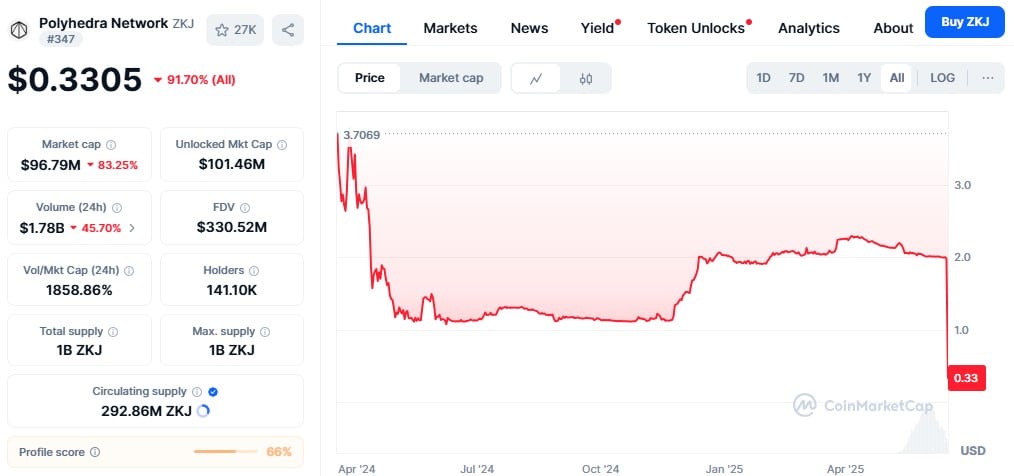Switch to candlestick chart icon
1014x476 pixels.
[586, 78]
